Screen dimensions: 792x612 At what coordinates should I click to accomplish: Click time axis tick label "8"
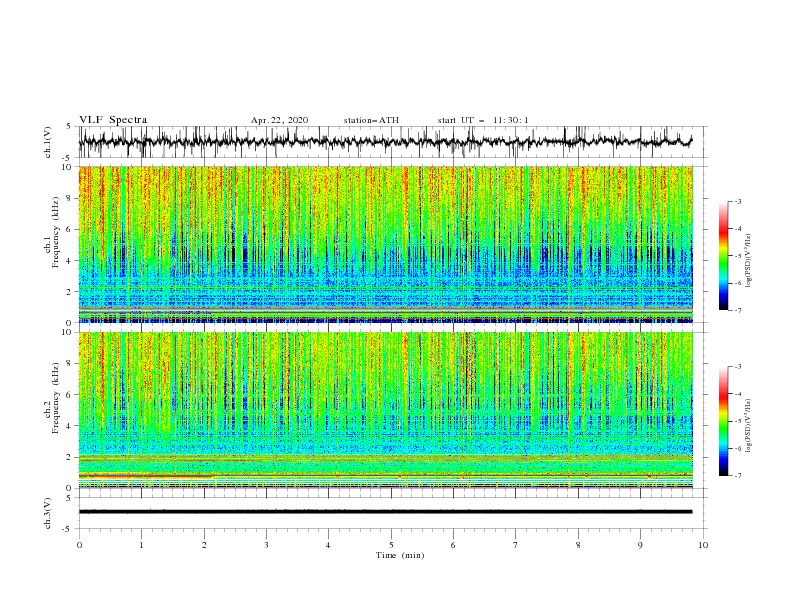coord(578,545)
